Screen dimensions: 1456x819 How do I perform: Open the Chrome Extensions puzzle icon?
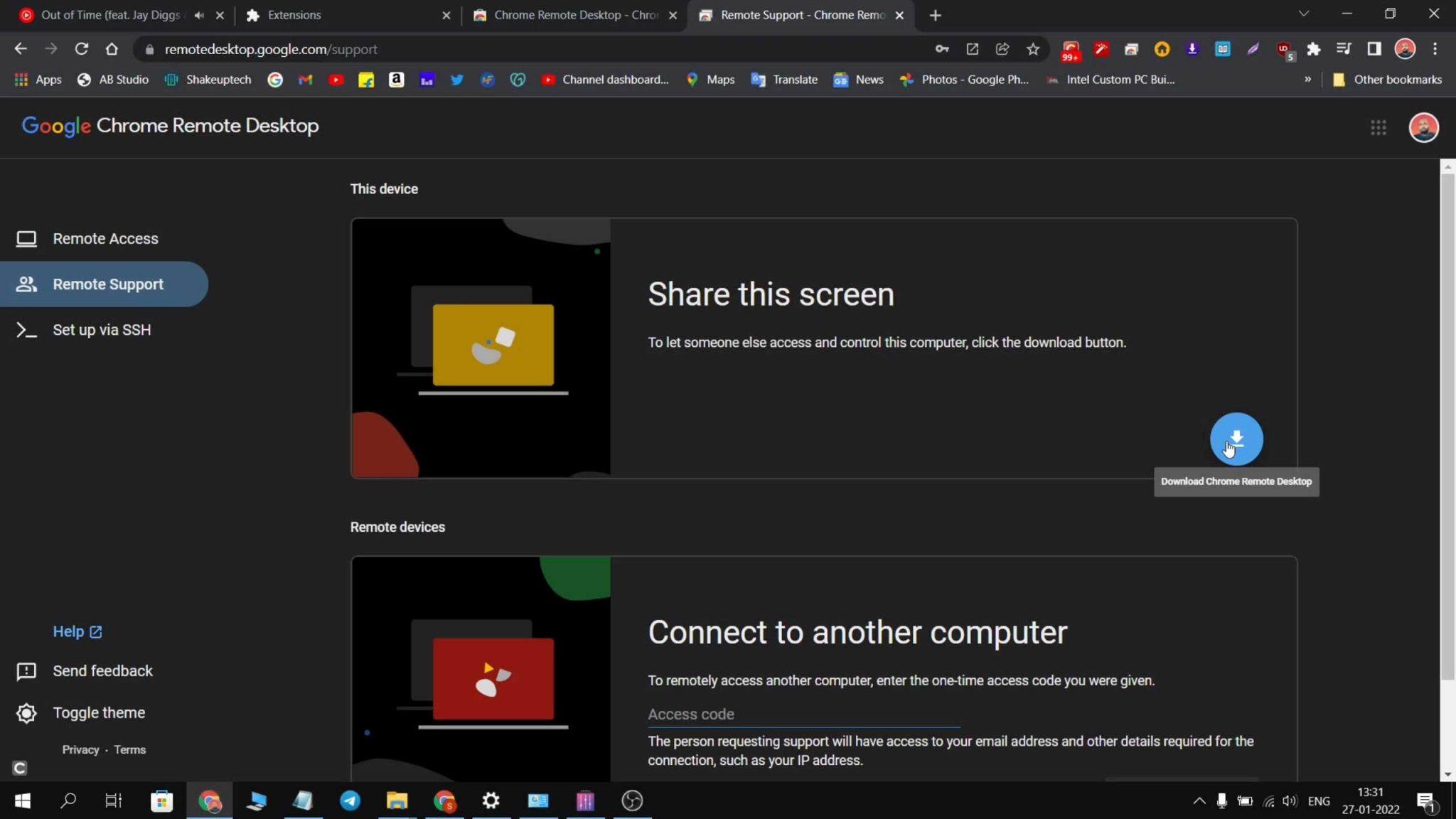[x=1313, y=49]
